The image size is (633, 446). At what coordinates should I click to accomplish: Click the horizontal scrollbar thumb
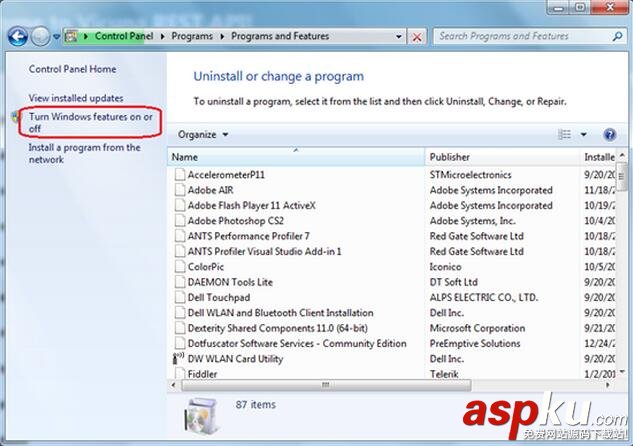(x=326, y=385)
